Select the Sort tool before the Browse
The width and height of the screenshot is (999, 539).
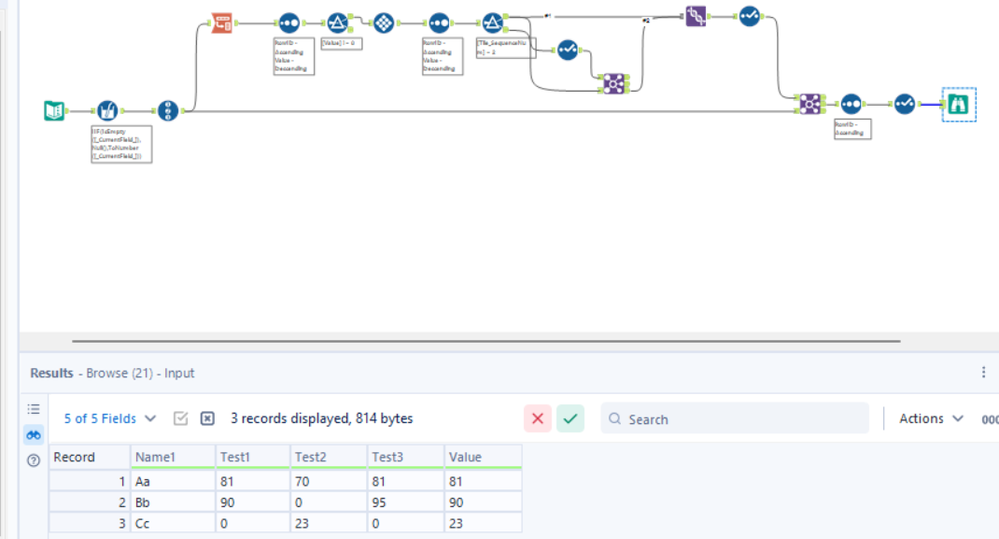tap(851, 104)
